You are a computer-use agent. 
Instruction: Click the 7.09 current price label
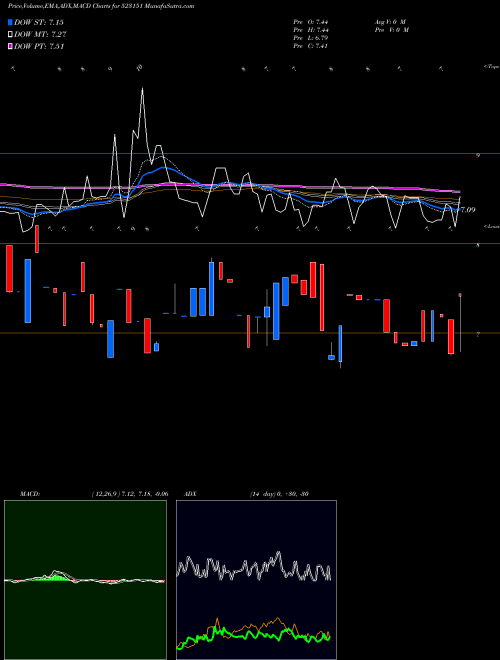(468, 210)
